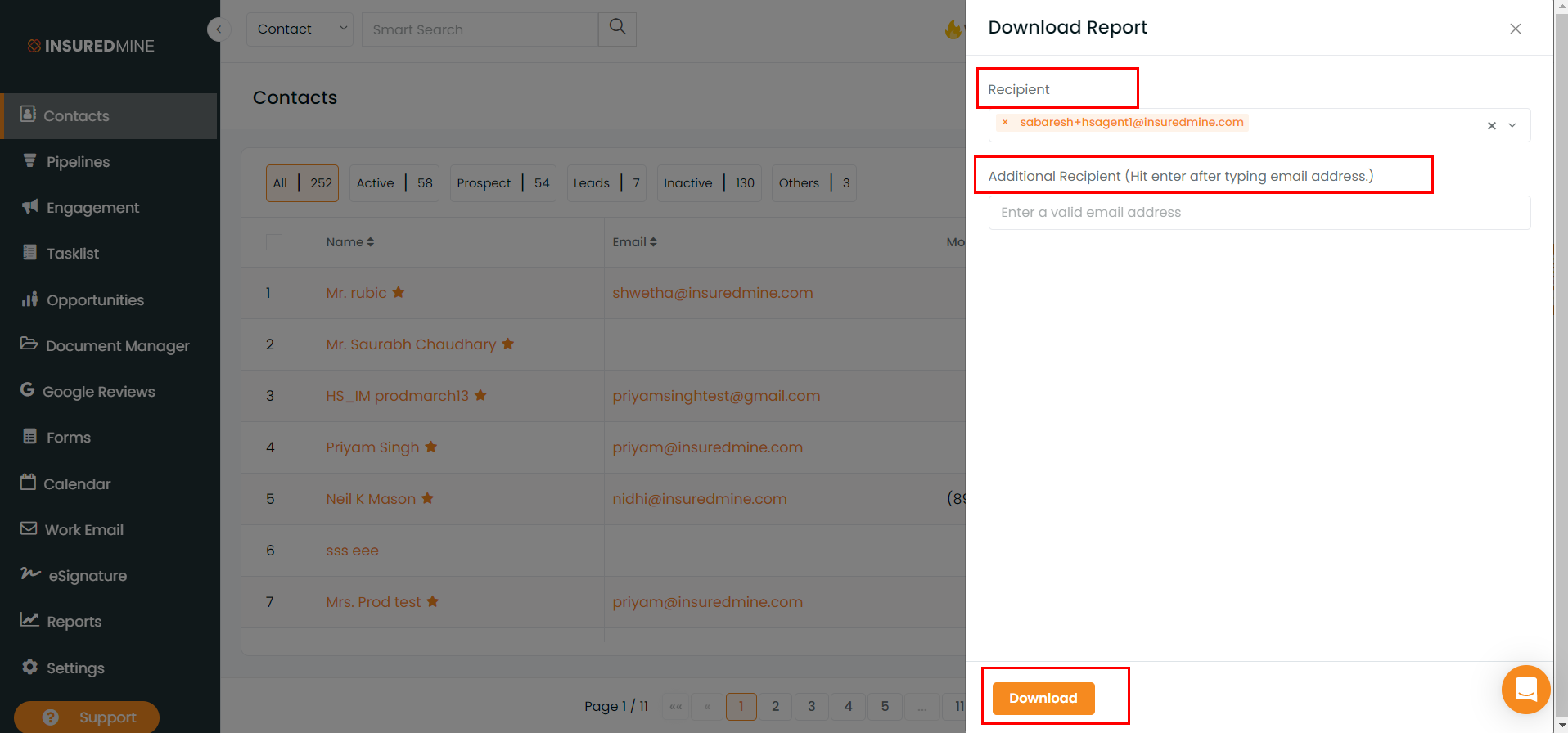The image size is (1568, 733).
Task: Open the chat widget bubble
Action: coord(1526,690)
